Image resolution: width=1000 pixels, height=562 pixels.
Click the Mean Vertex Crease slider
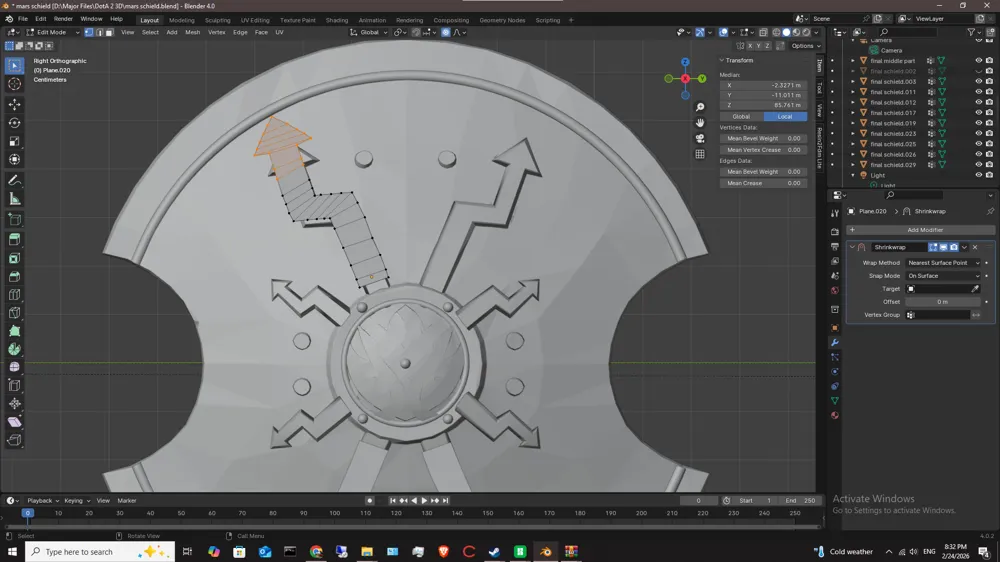click(x=763, y=150)
